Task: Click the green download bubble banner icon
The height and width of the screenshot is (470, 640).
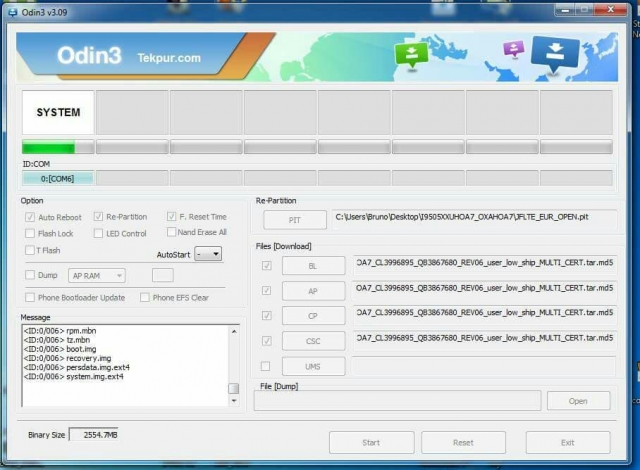Action: click(411, 55)
